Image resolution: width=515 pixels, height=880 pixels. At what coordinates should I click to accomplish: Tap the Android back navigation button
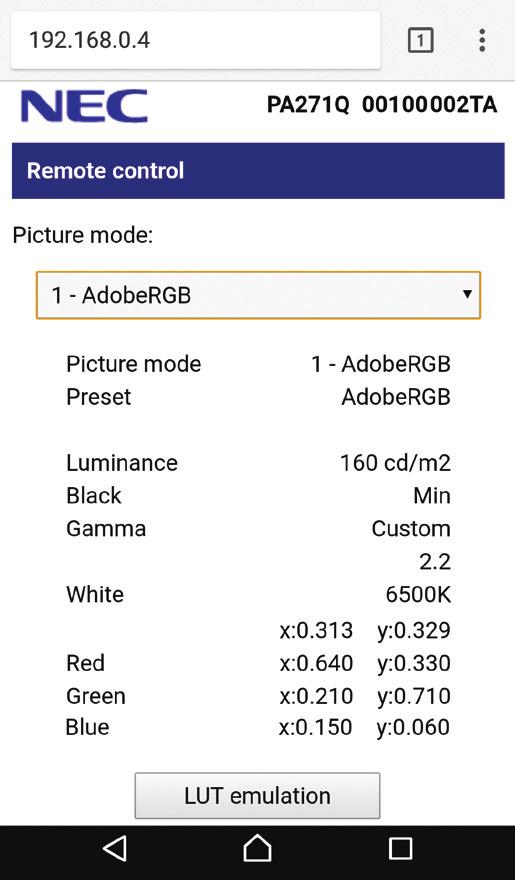(x=115, y=848)
